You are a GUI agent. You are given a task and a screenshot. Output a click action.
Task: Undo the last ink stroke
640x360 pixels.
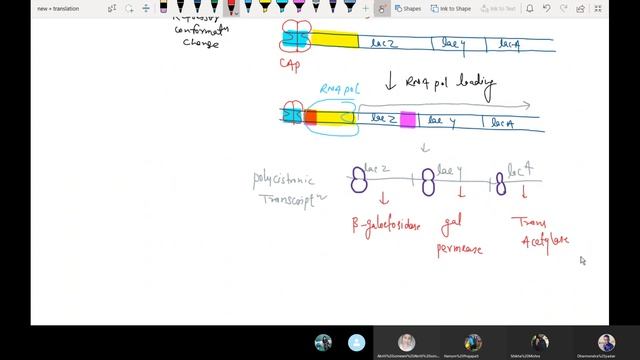(x=547, y=8)
